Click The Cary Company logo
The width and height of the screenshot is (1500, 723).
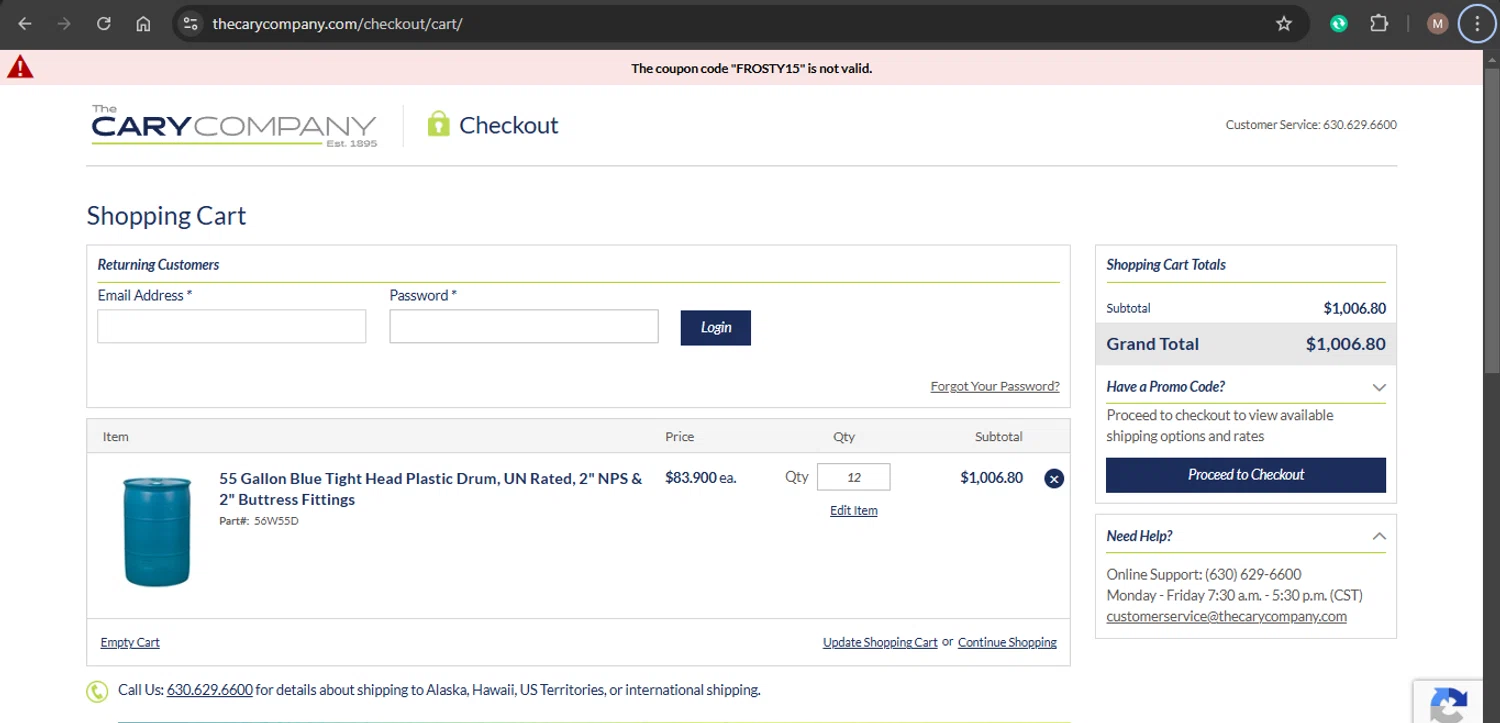(234, 126)
